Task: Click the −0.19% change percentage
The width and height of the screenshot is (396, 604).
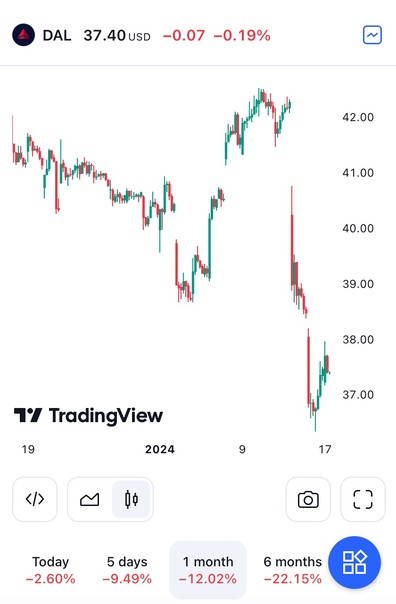Action: click(242, 36)
